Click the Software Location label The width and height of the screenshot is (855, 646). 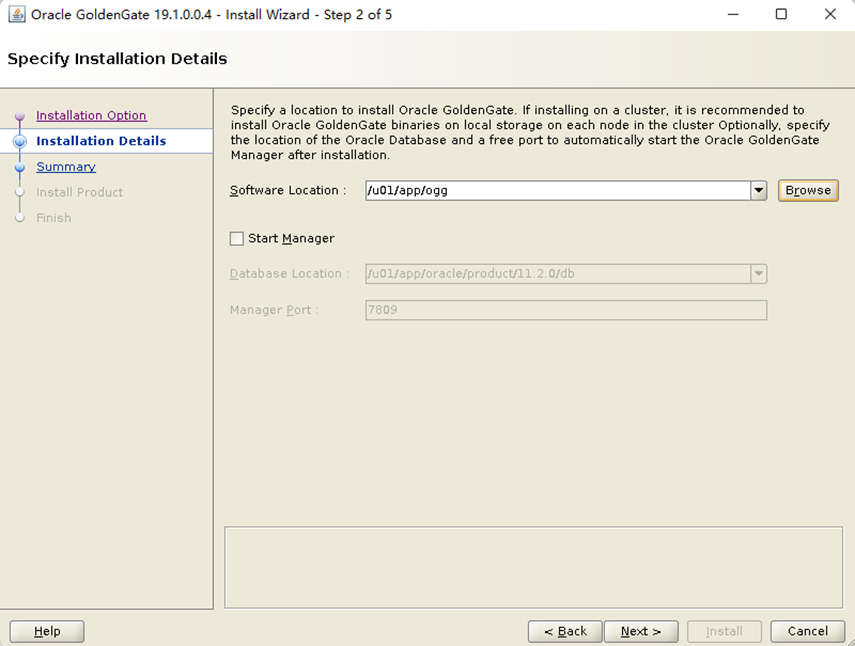(x=288, y=190)
